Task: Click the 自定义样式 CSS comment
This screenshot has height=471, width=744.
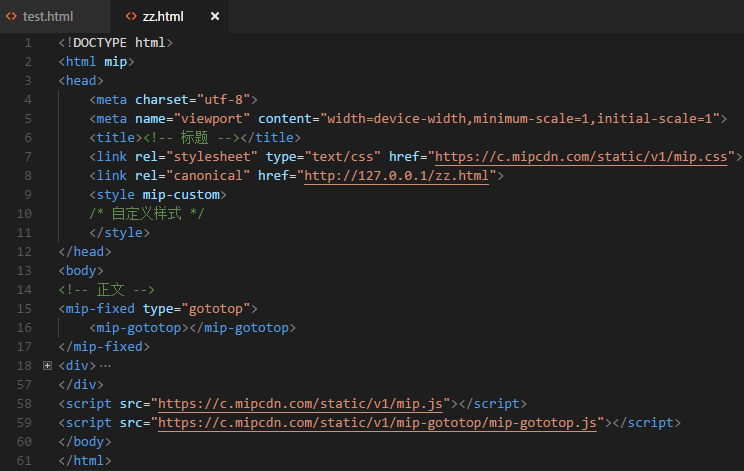Action: (x=147, y=213)
